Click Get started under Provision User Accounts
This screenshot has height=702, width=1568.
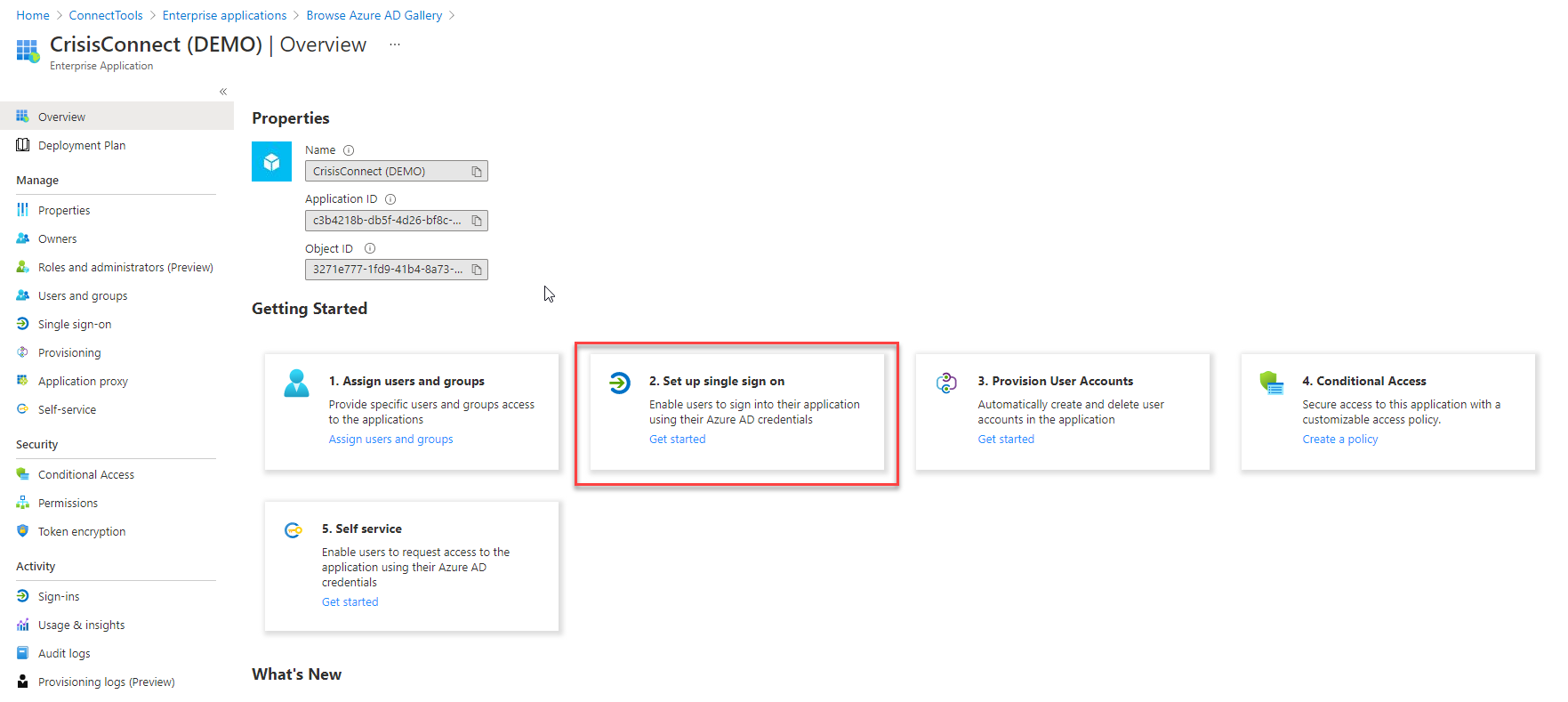point(1006,439)
